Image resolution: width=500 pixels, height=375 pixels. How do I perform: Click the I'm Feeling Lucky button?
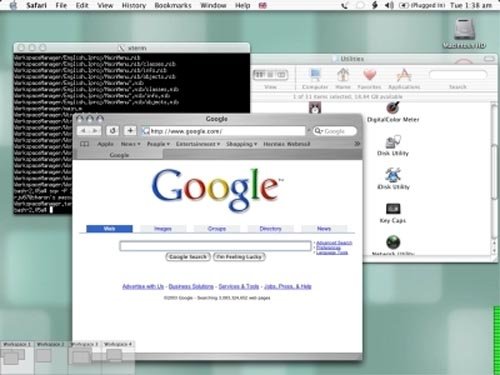tap(239, 257)
